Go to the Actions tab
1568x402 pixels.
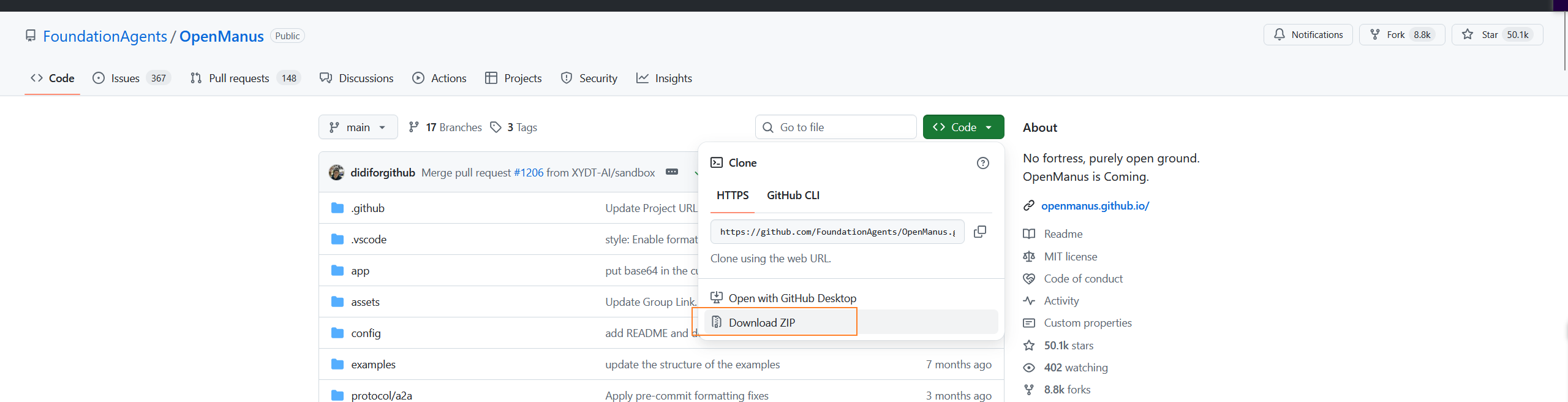(x=439, y=78)
